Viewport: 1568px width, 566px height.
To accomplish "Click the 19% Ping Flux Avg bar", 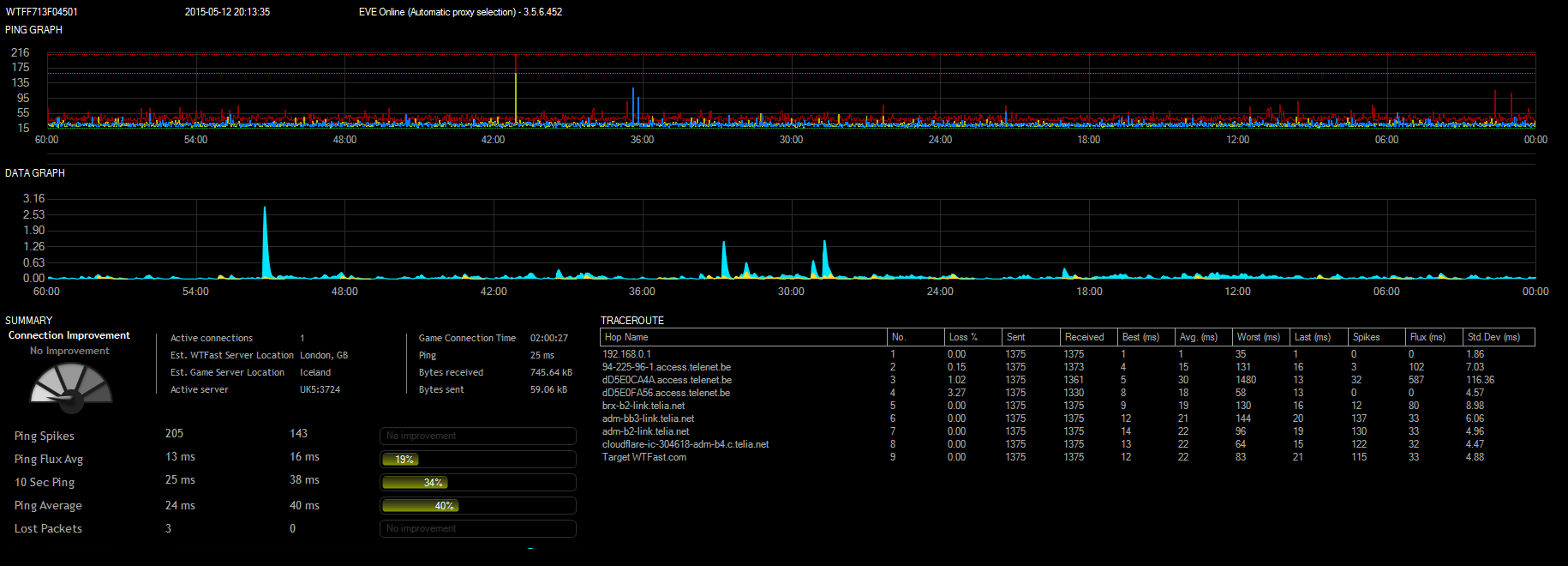I will tap(400, 460).
